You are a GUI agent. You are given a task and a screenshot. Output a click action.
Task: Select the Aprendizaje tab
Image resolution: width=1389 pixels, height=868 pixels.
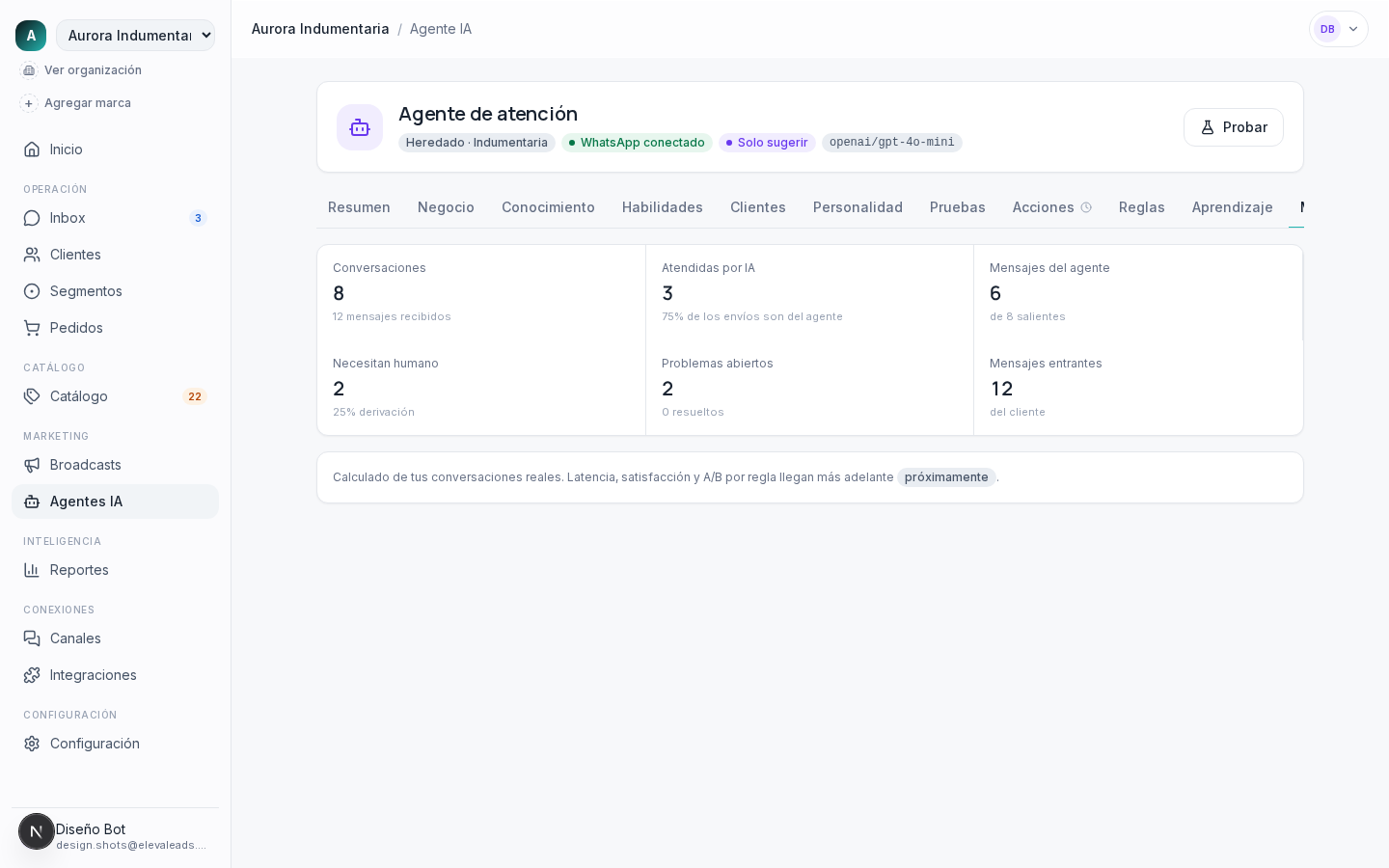[1233, 207]
